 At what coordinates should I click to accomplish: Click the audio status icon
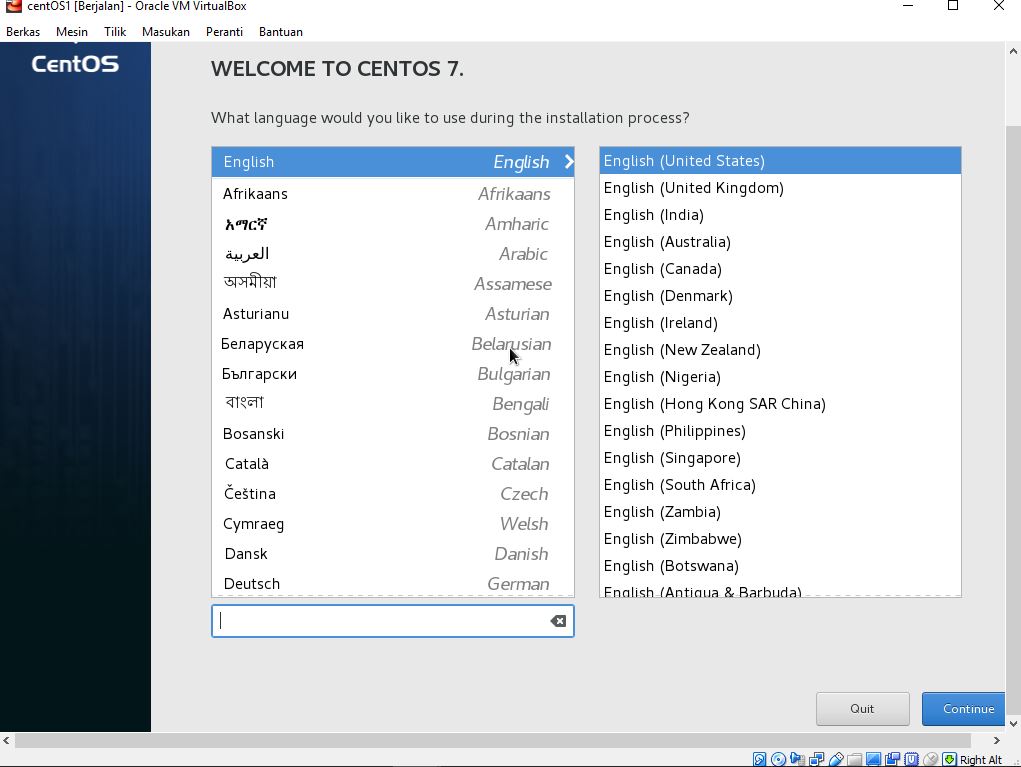tap(798, 759)
